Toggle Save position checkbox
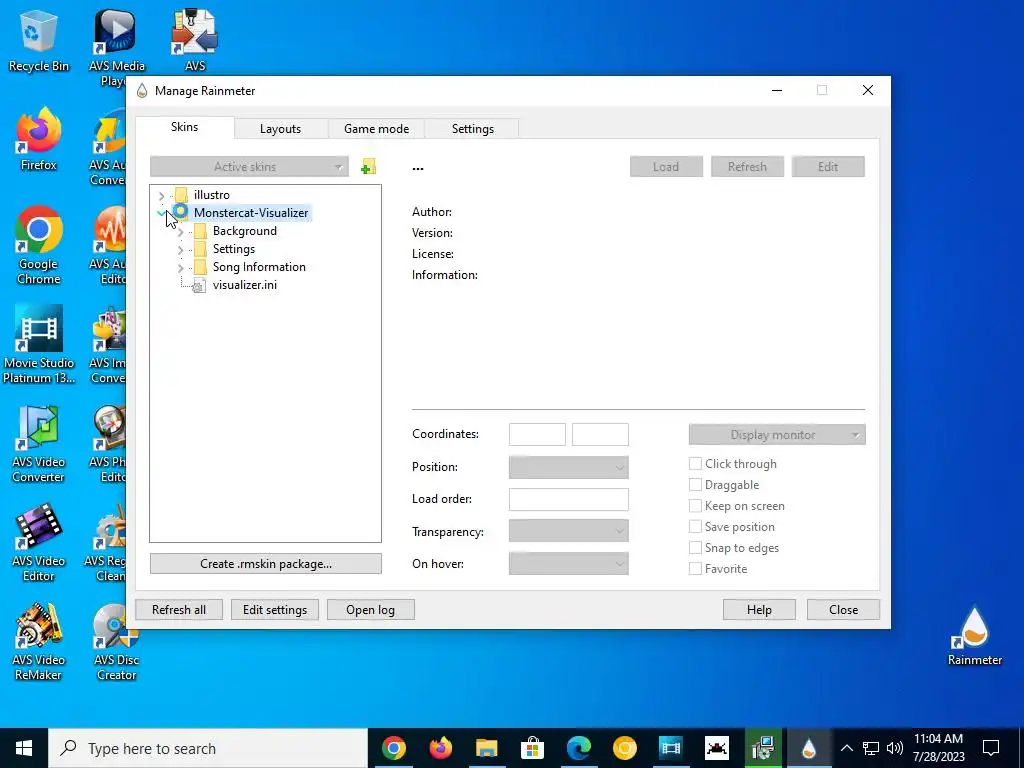Screen dimensions: 1024x768 (696, 526)
